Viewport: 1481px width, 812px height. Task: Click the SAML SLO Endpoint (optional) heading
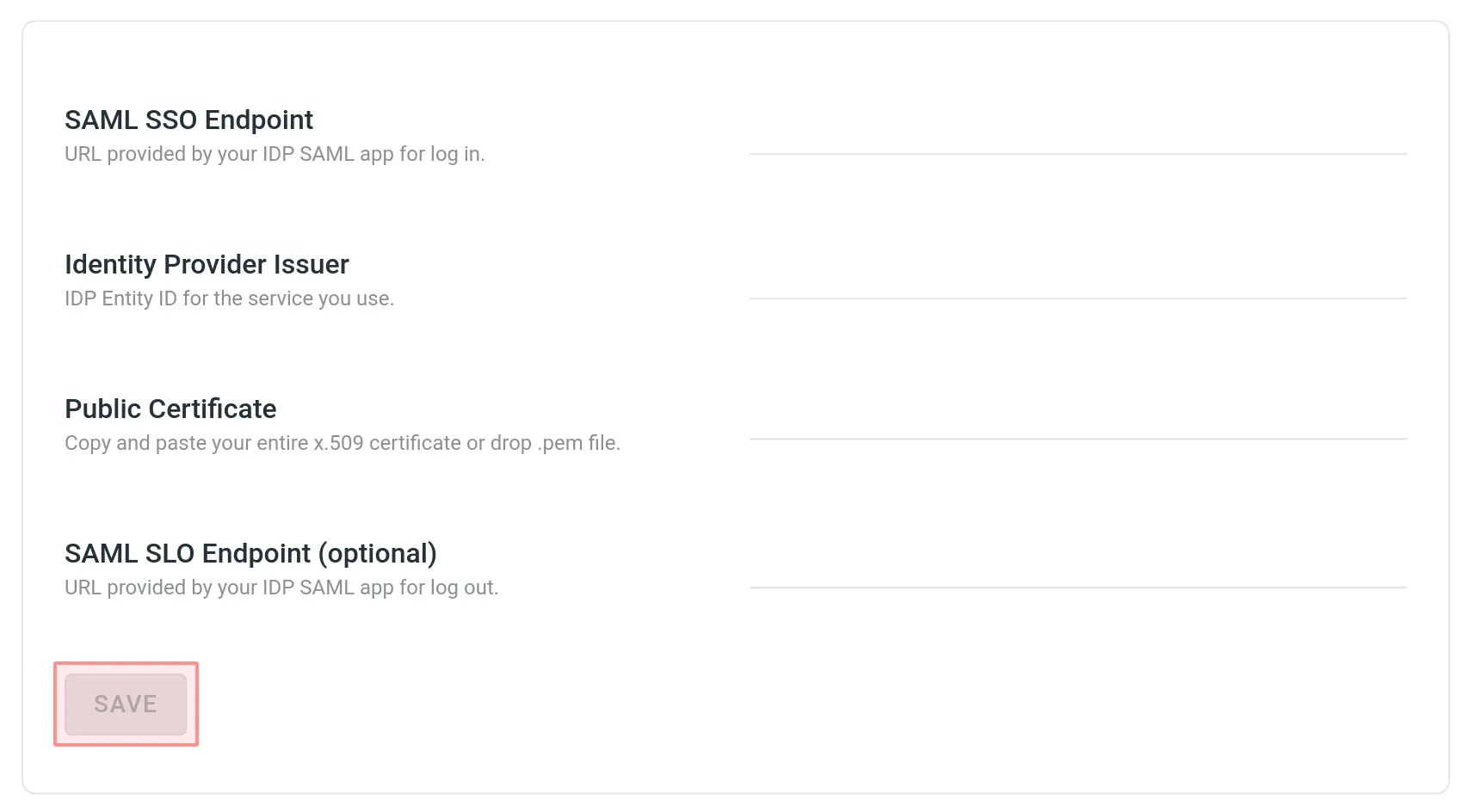250,553
